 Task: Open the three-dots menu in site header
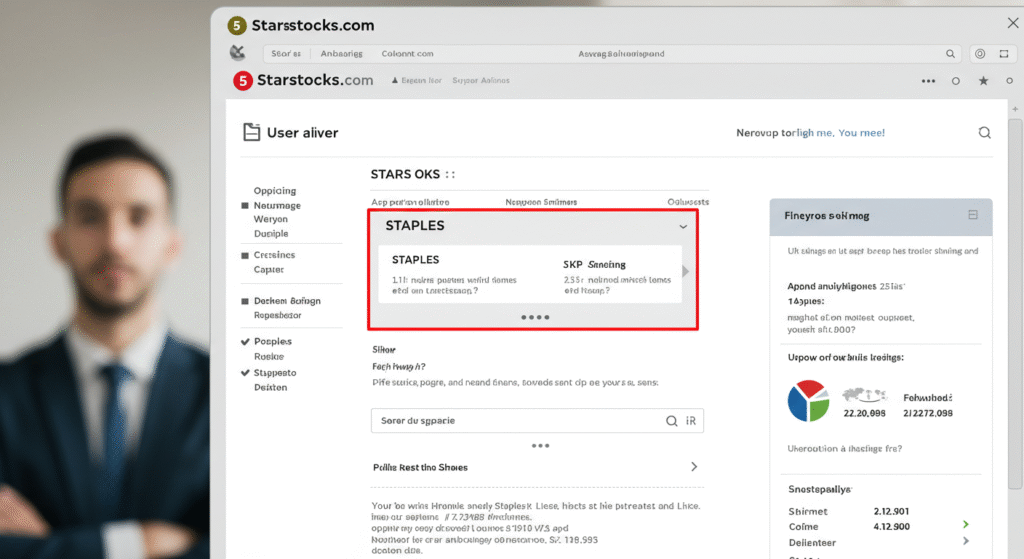(928, 81)
